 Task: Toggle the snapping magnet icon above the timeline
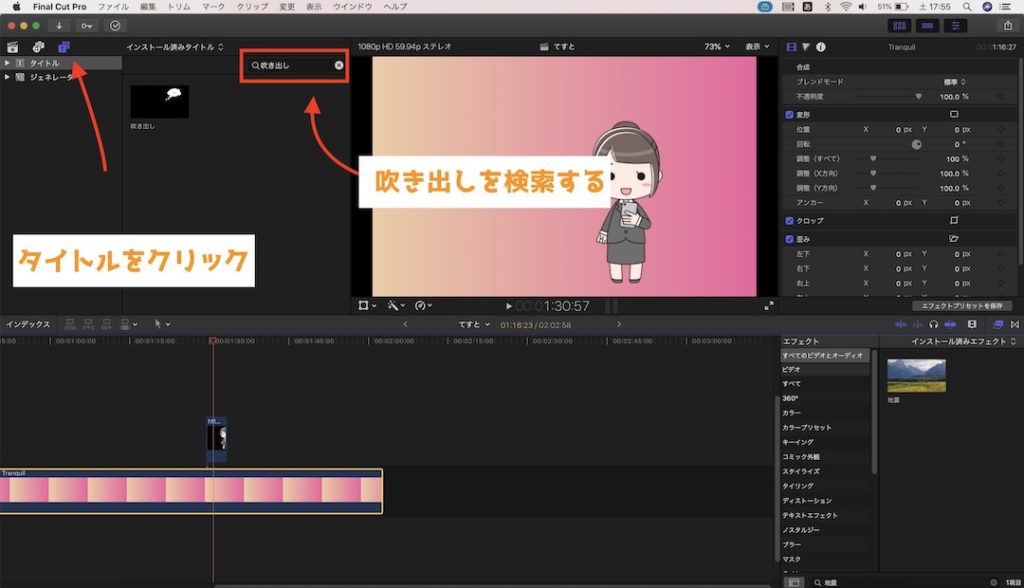tap(1015, 325)
